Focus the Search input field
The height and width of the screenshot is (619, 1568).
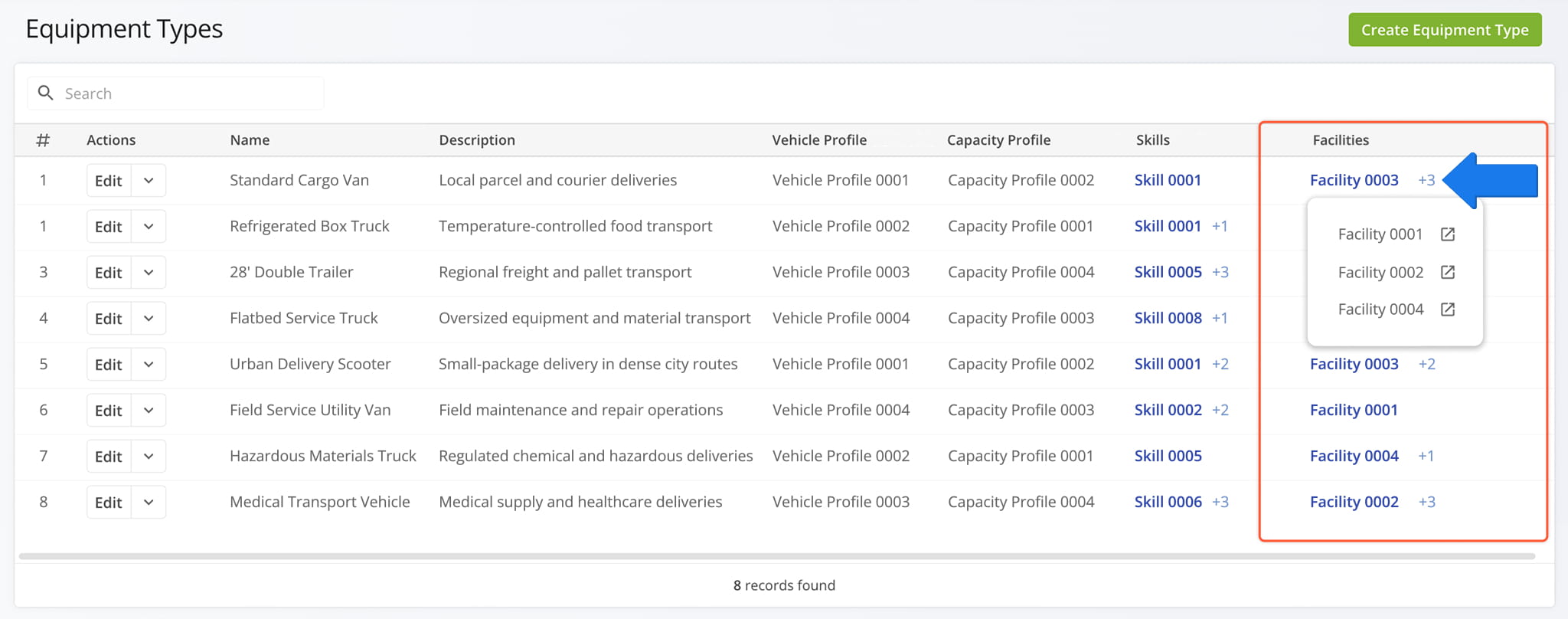click(175, 93)
